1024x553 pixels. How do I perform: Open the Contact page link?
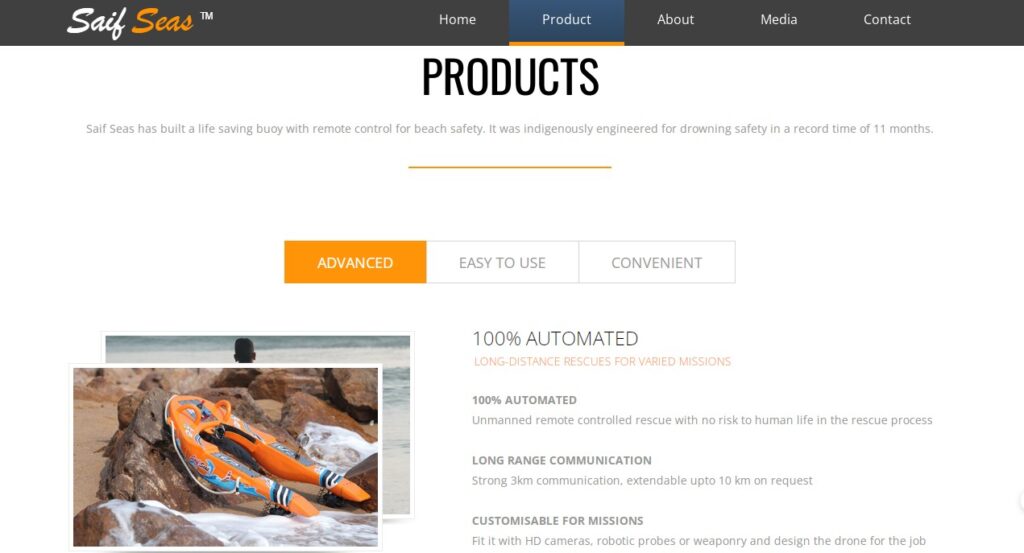(887, 20)
